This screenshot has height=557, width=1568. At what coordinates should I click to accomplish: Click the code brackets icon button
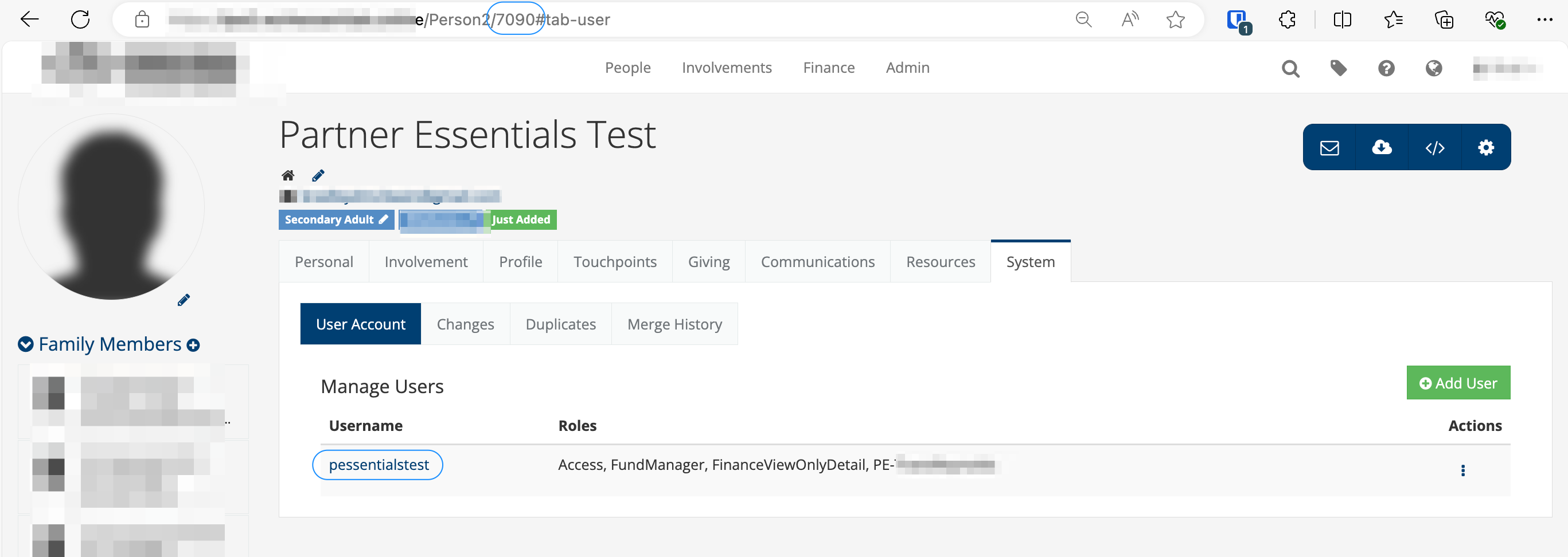pos(1435,148)
